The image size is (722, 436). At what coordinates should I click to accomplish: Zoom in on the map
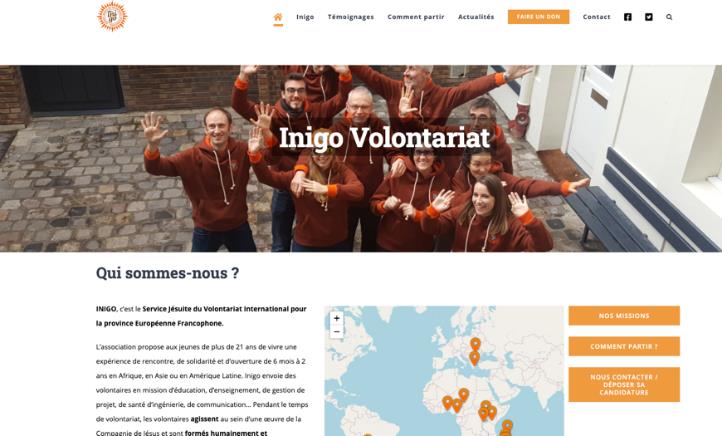click(337, 318)
